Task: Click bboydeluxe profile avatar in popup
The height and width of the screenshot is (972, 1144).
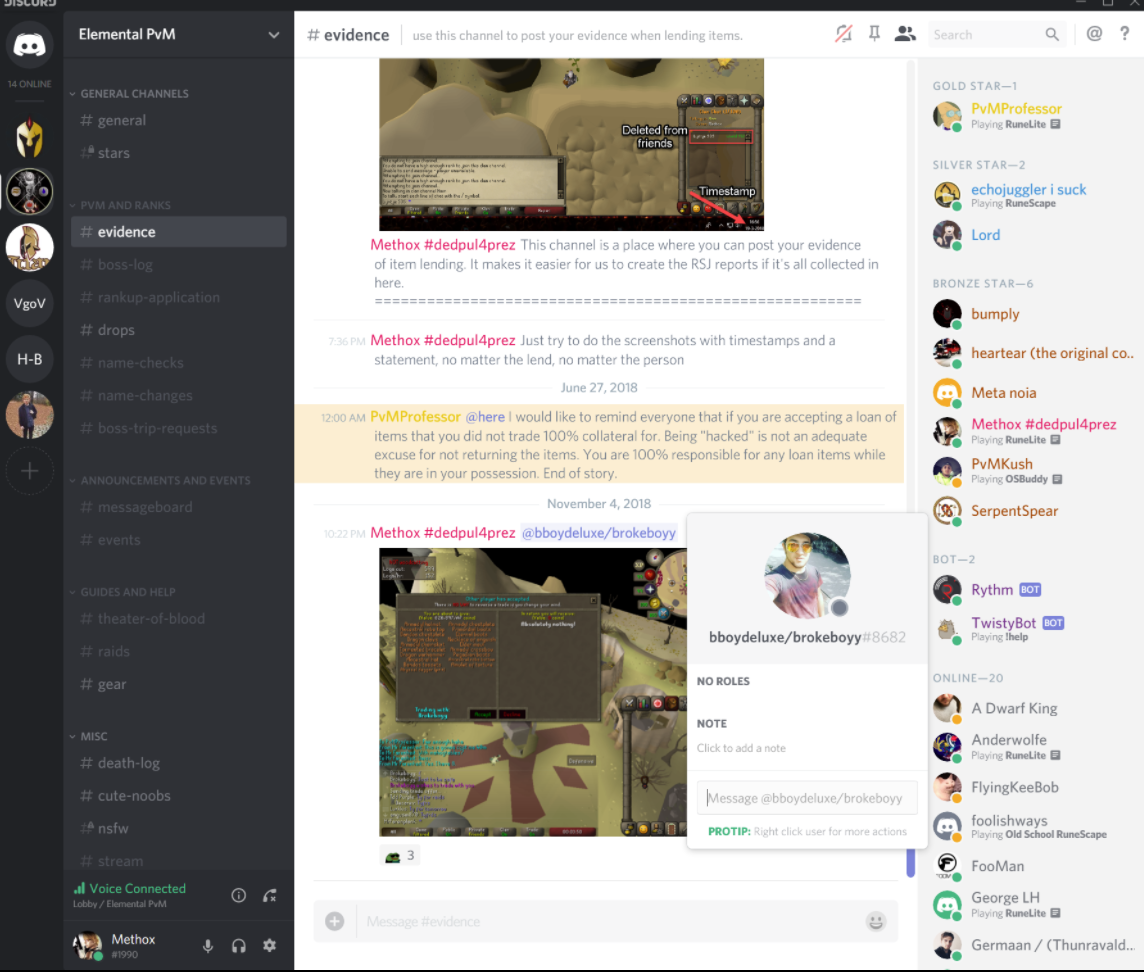Action: (x=807, y=576)
